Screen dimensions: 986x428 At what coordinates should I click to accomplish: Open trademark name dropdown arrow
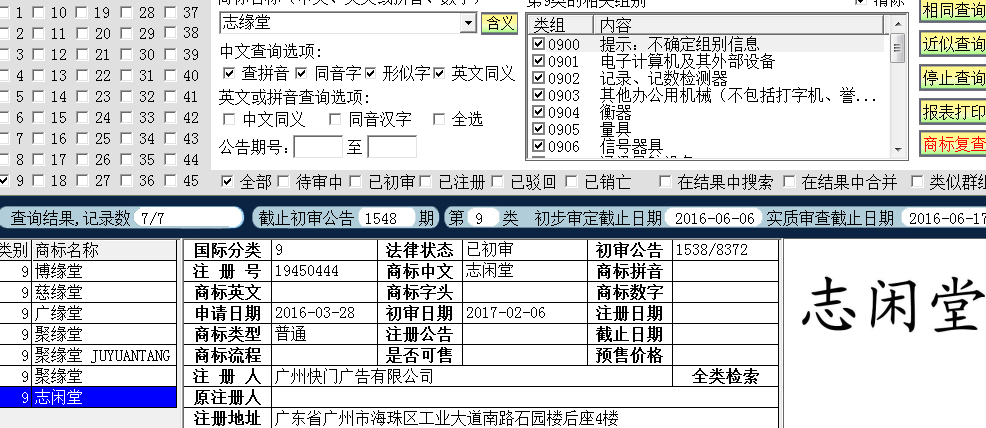click(468, 24)
